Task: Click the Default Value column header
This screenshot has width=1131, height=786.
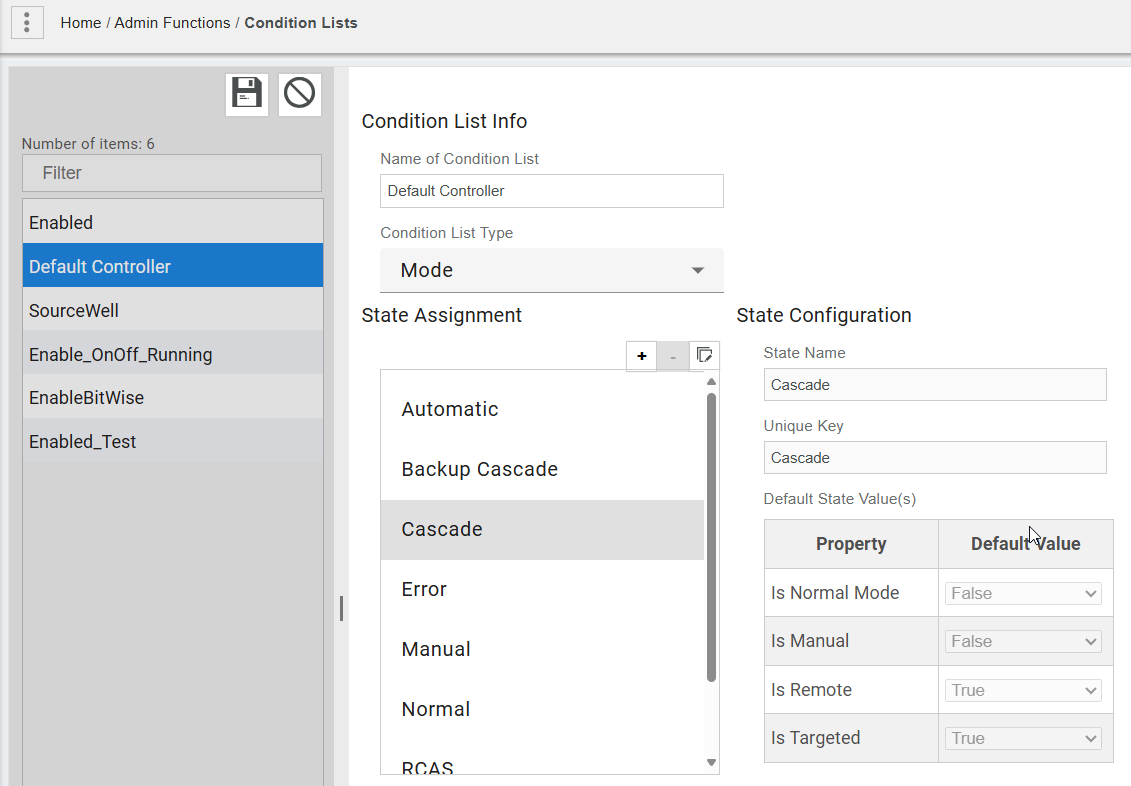Action: (x=1026, y=544)
